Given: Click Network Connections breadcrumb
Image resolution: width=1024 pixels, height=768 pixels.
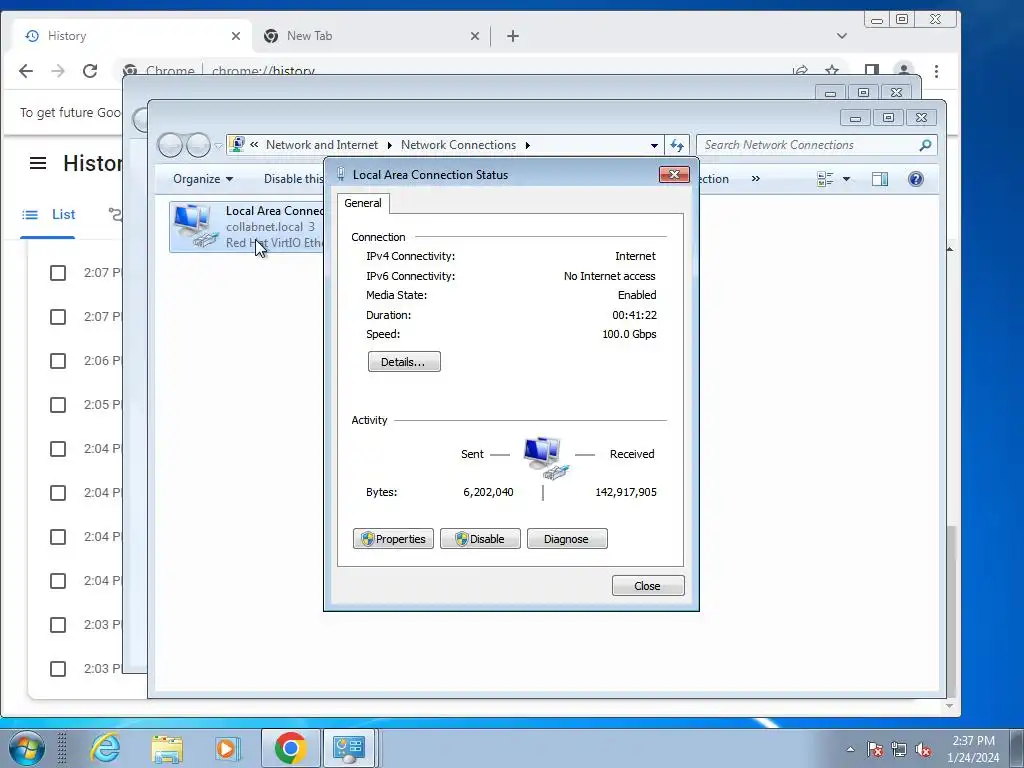Looking at the screenshot, I should tap(458, 145).
